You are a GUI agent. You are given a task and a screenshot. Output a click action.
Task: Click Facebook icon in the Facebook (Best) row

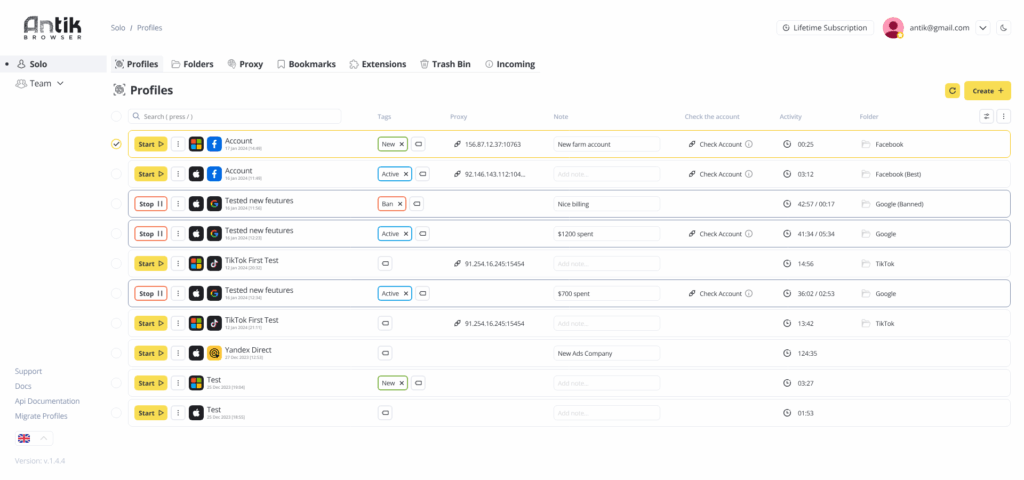point(214,174)
